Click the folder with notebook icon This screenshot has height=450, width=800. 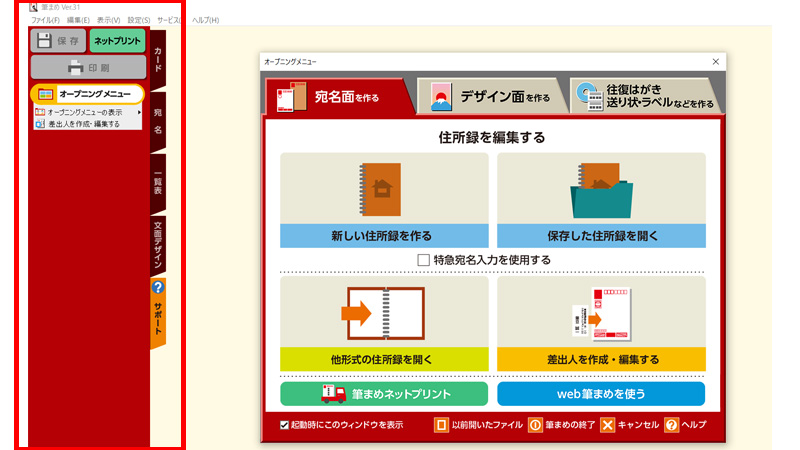[x=601, y=190]
